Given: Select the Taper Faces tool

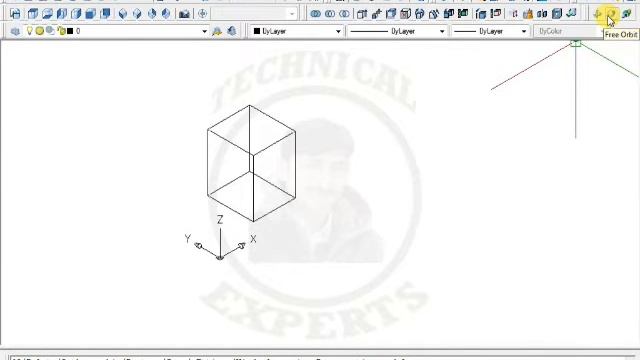Looking at the screenshot, I should point(434,14).
